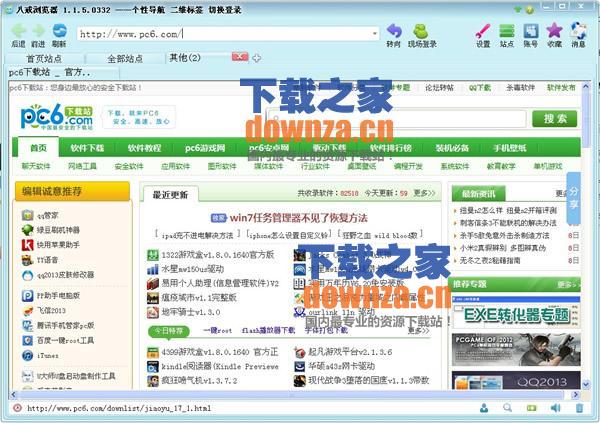Click the go-to (转向) arrow icon

[x=394, y=31]
